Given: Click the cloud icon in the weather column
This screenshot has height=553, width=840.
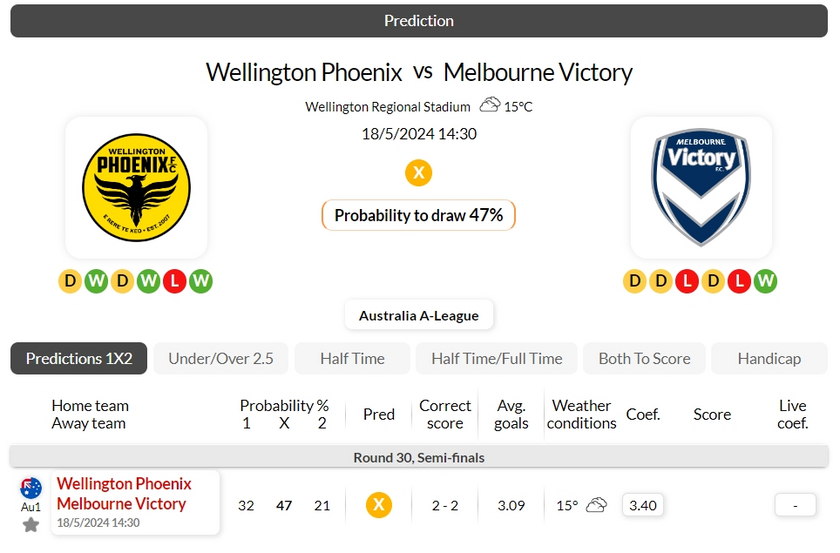Looking at the screenshot, I should (x=596, y=505).
